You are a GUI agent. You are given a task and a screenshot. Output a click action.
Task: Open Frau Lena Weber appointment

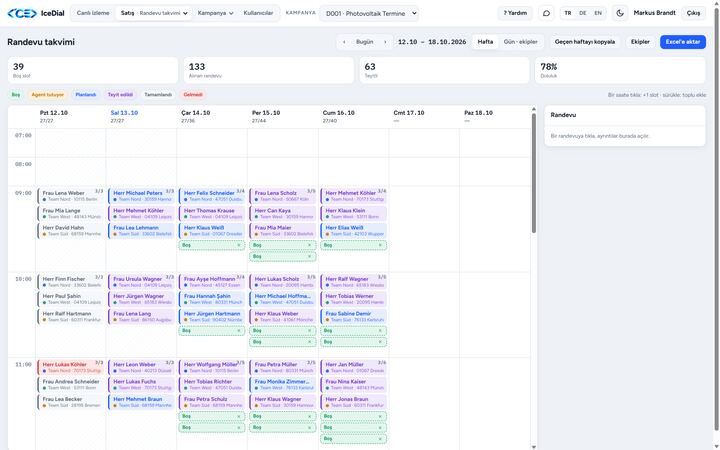pyautogui.click(x=71, y=196)
